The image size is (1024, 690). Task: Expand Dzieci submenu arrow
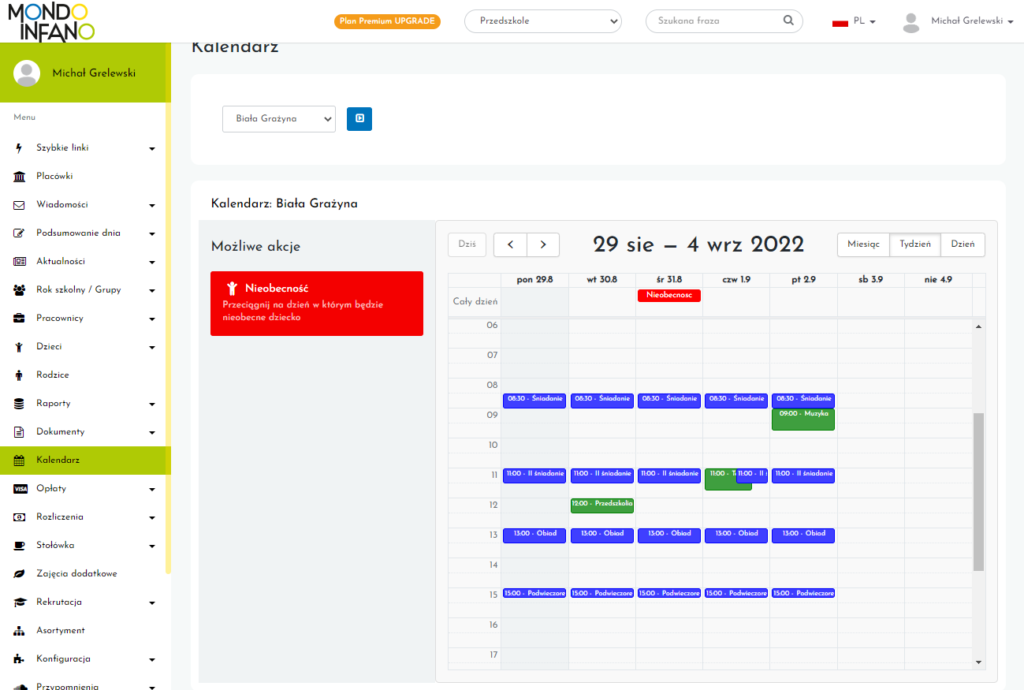pos(152,348)
